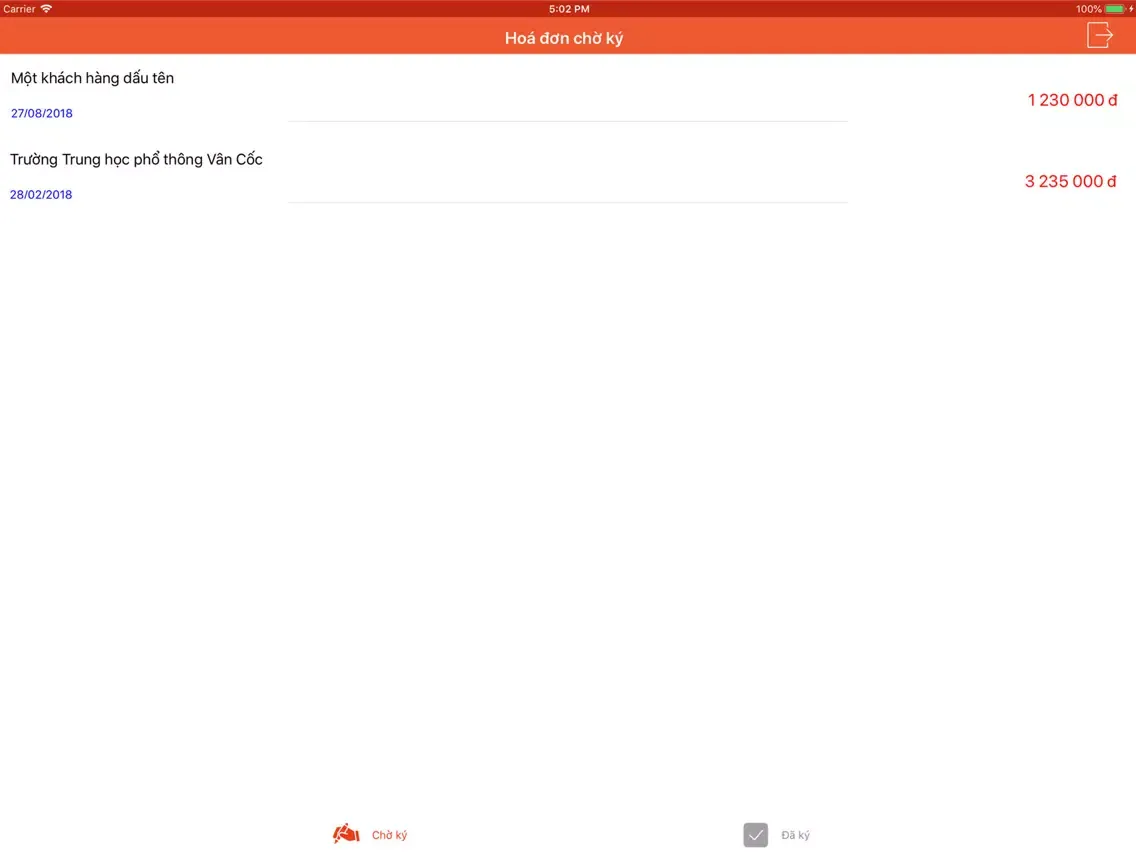Select the Chờ ký signing hand icon

346,833
